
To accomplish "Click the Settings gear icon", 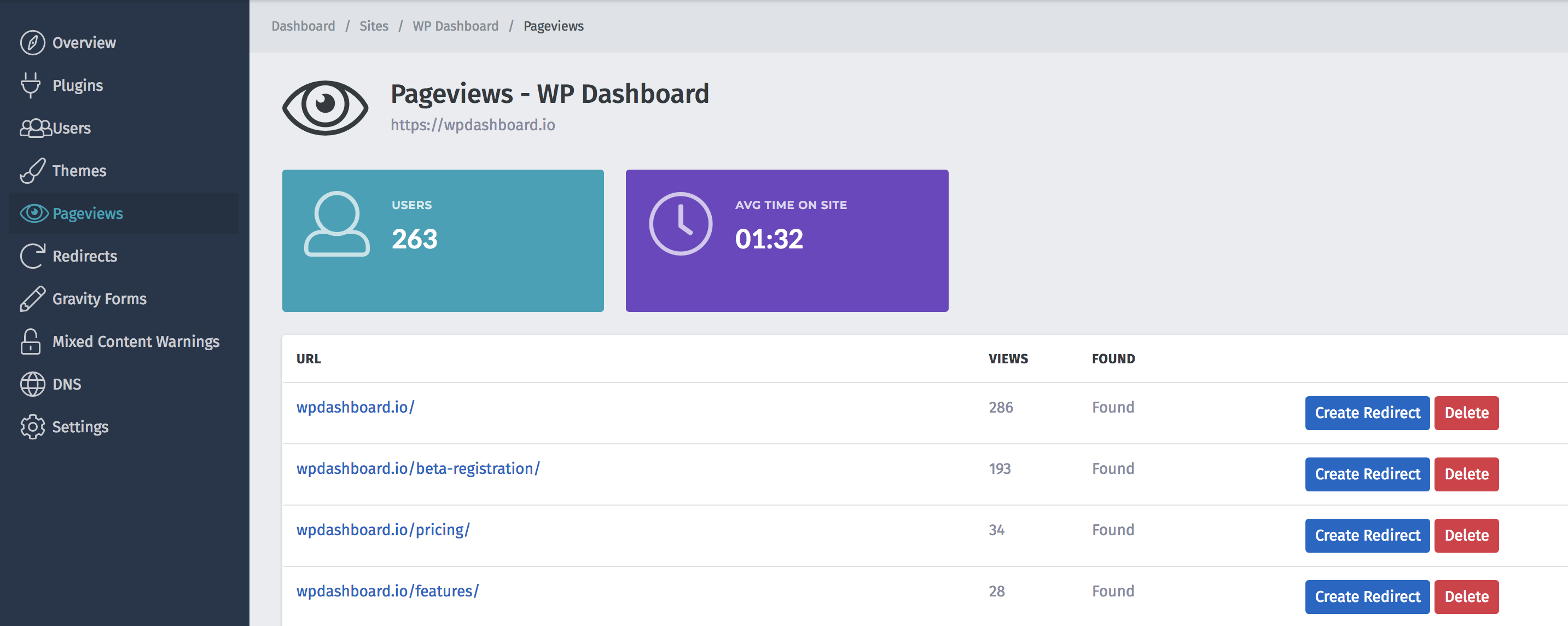I will (32, 427).
